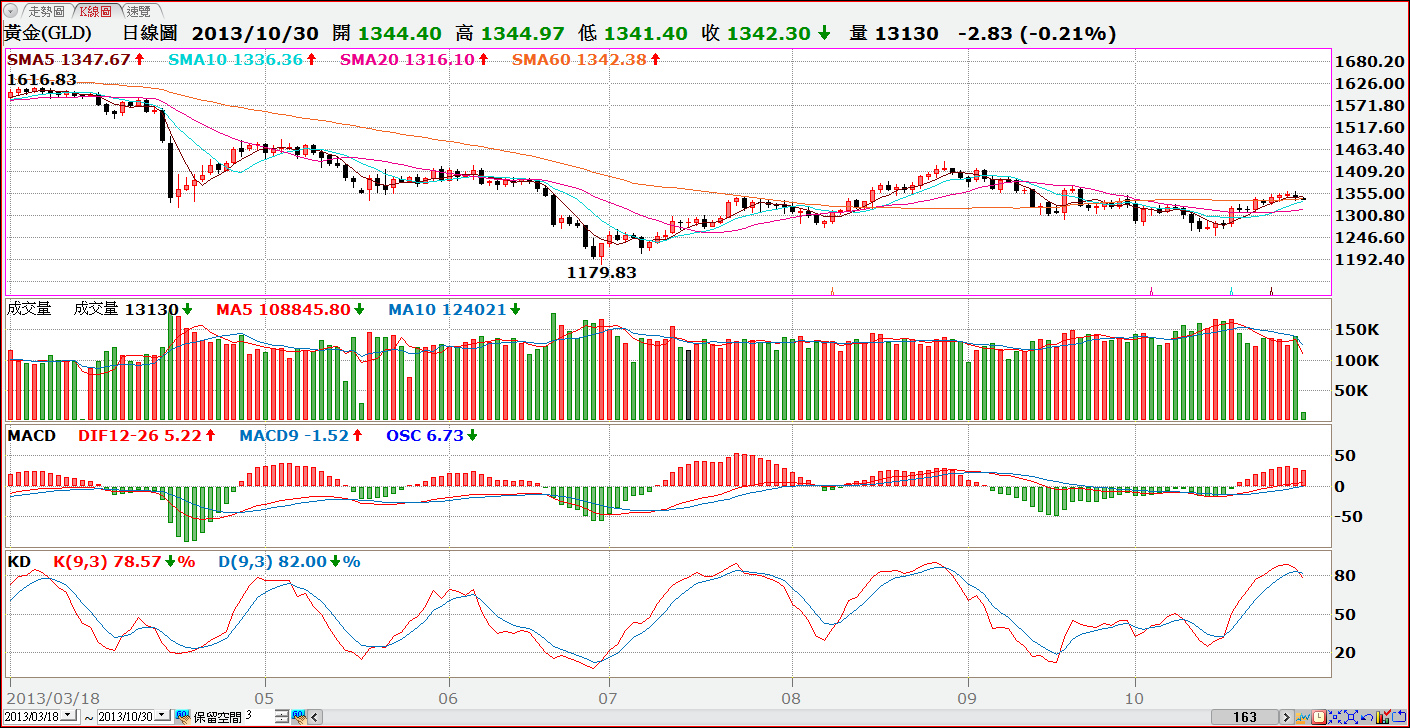This screenshot has width=1410, height=728.
Task: Click the MACD panel title
Action: point(31,436)
